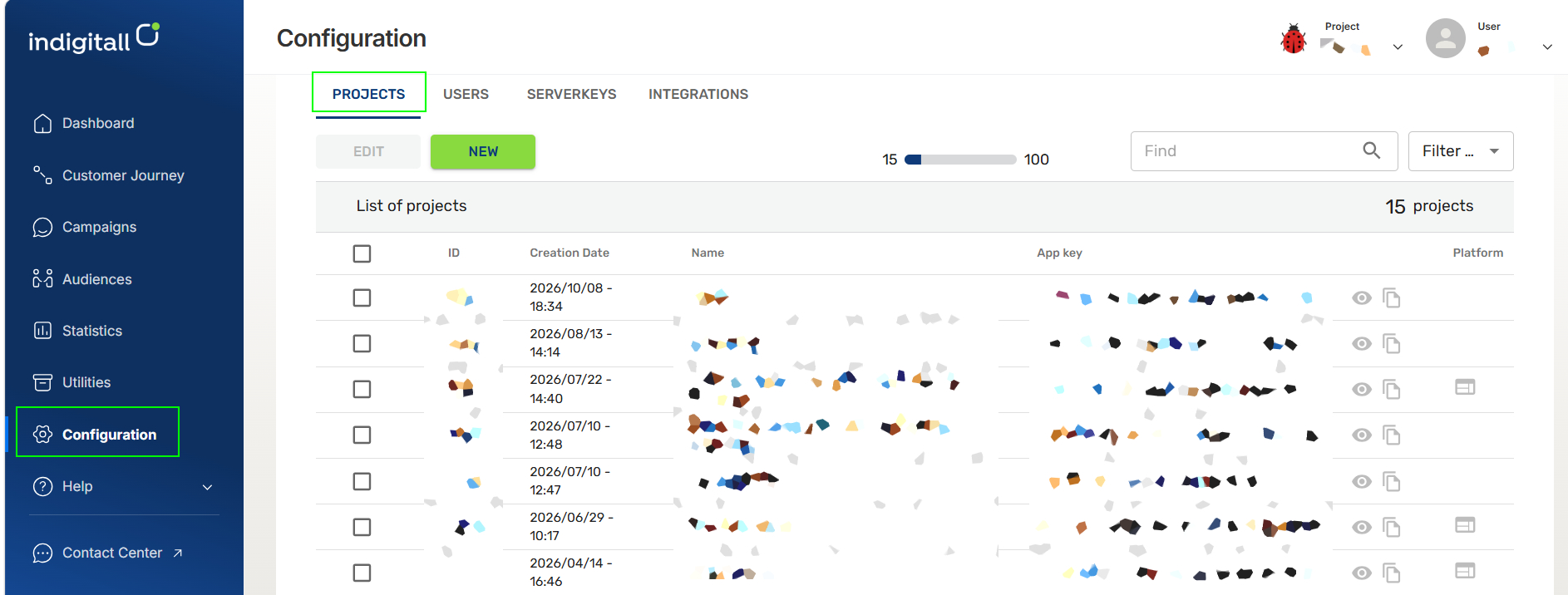Show app key for 2026/04/14 project

tap(1361, 573)
